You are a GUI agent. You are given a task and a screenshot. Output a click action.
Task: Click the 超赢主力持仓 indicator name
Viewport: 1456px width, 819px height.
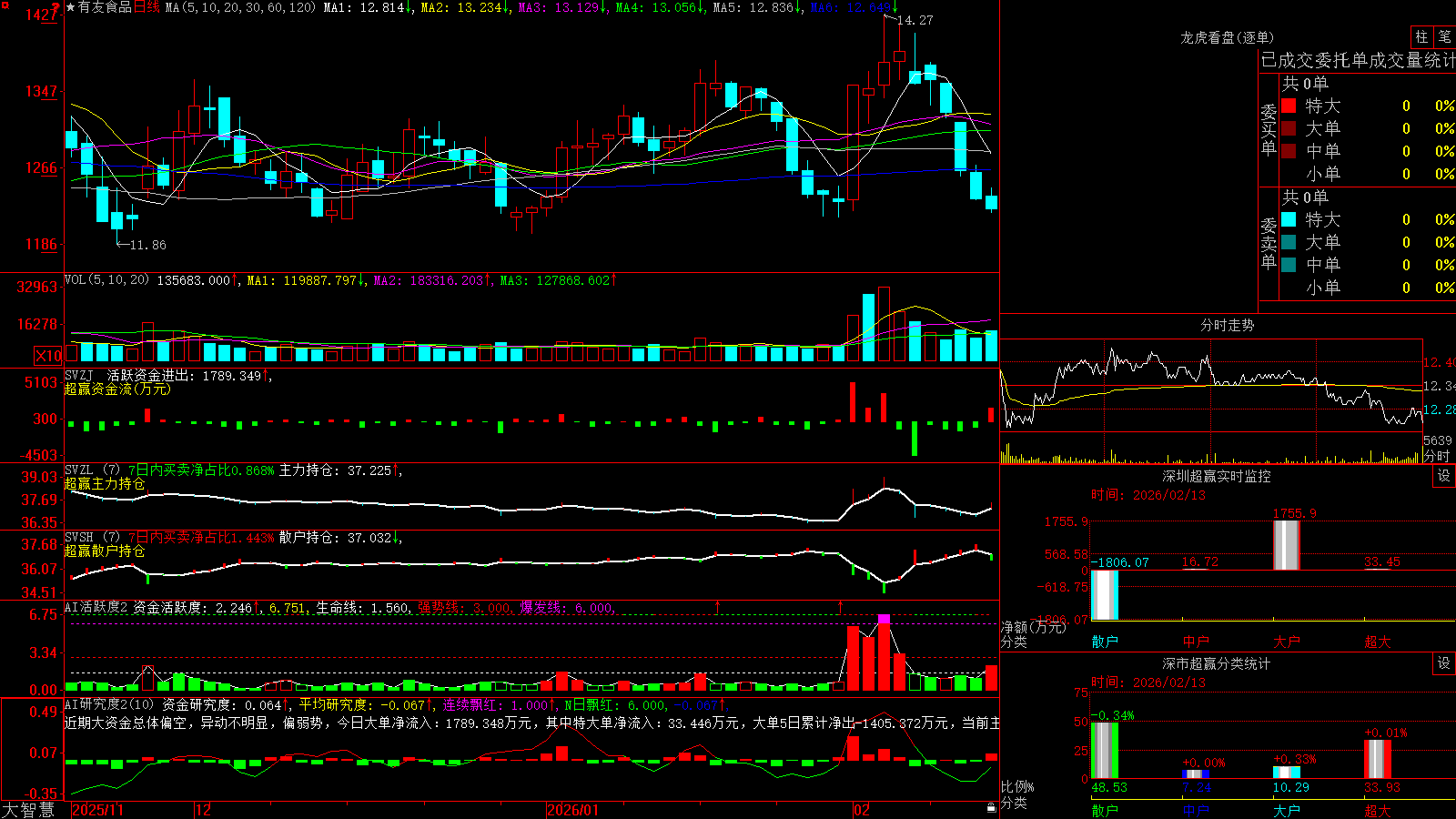coord(105,484)
